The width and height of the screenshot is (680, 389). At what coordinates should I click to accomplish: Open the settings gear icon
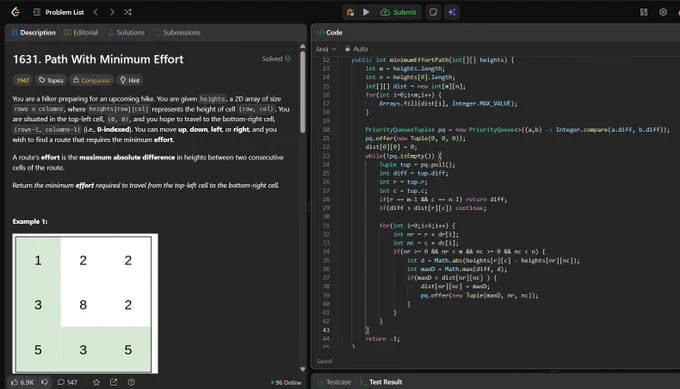(x=663, y=12)
